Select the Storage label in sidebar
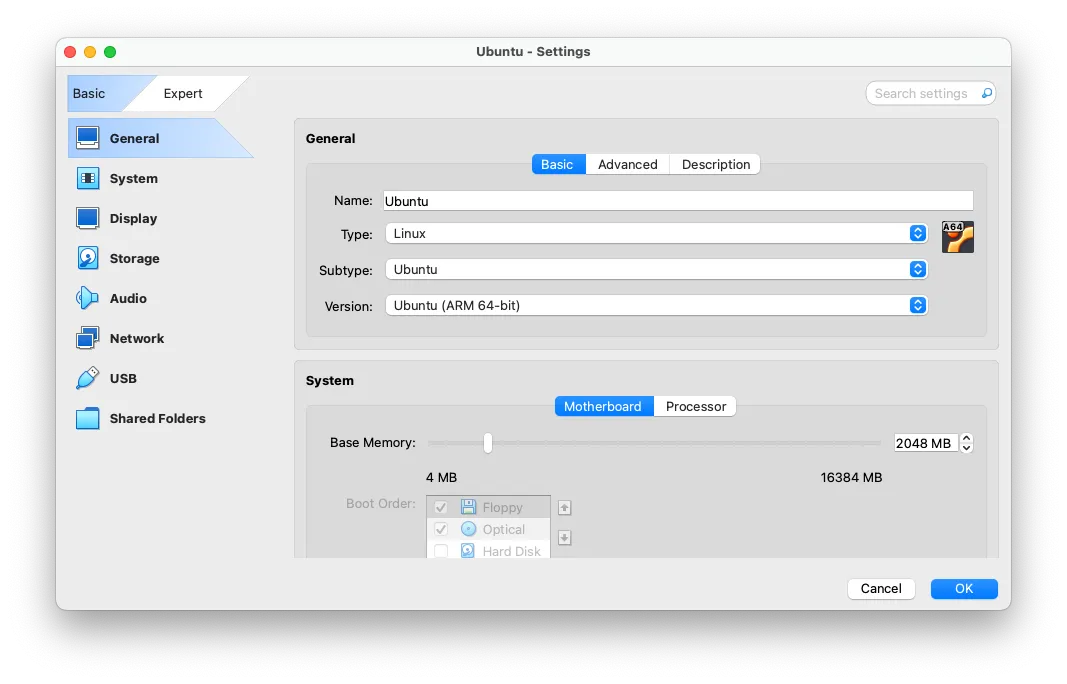The image size is (1067, 684). (135, 259)
